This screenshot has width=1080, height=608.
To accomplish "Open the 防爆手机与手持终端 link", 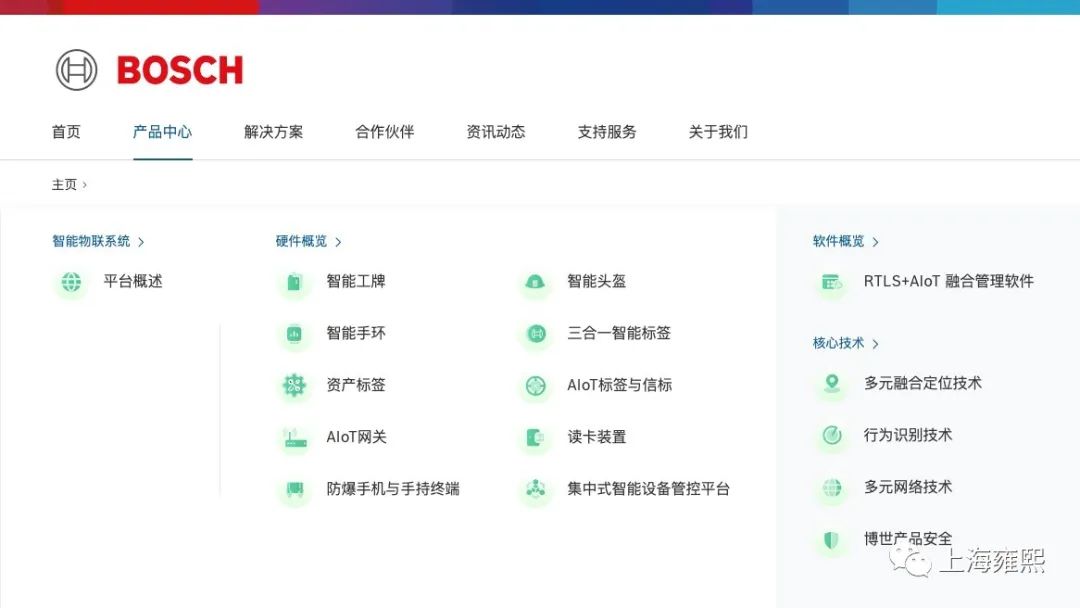I will 392,489.
